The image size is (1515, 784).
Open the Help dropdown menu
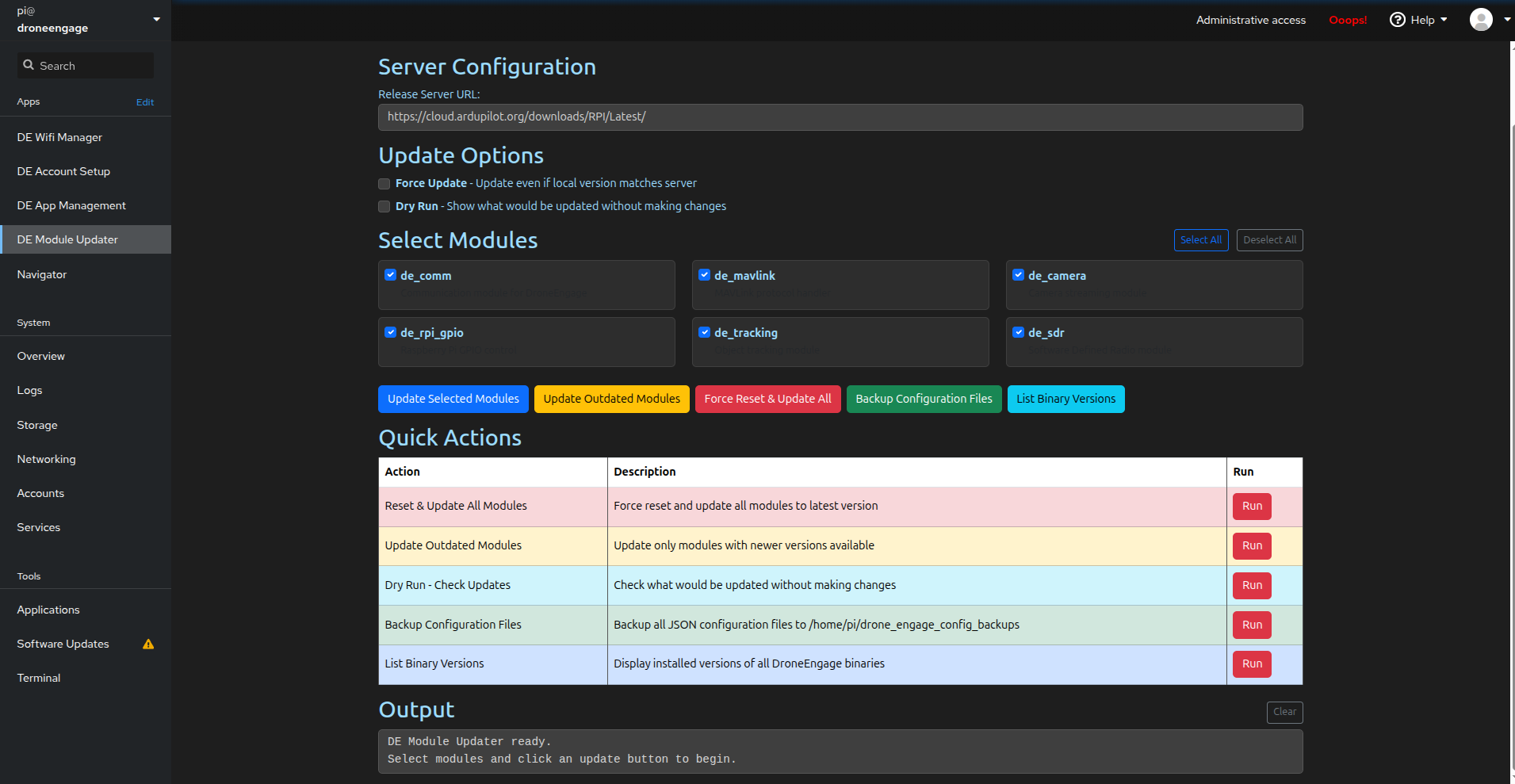[x=1423, y=19]
